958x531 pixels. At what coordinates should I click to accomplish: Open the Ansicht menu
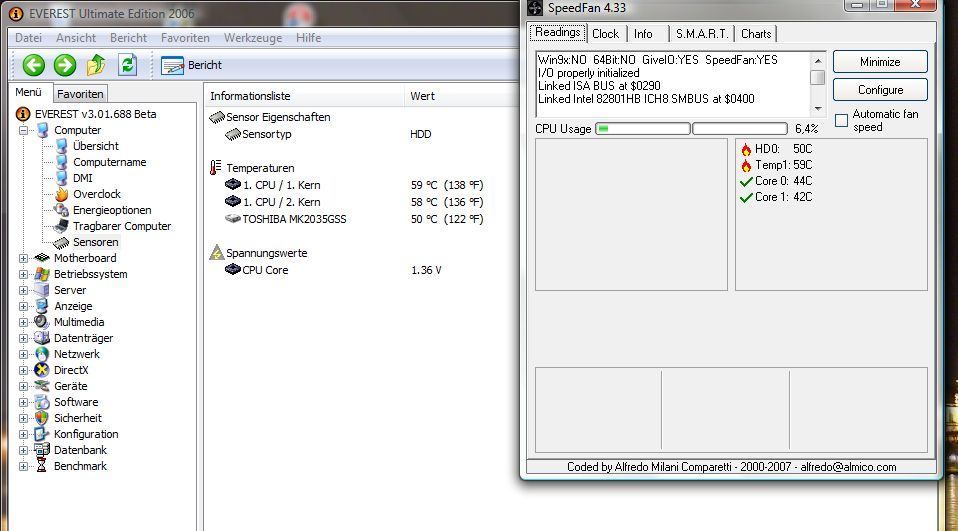pyautogui.click(x=76, y=38)
